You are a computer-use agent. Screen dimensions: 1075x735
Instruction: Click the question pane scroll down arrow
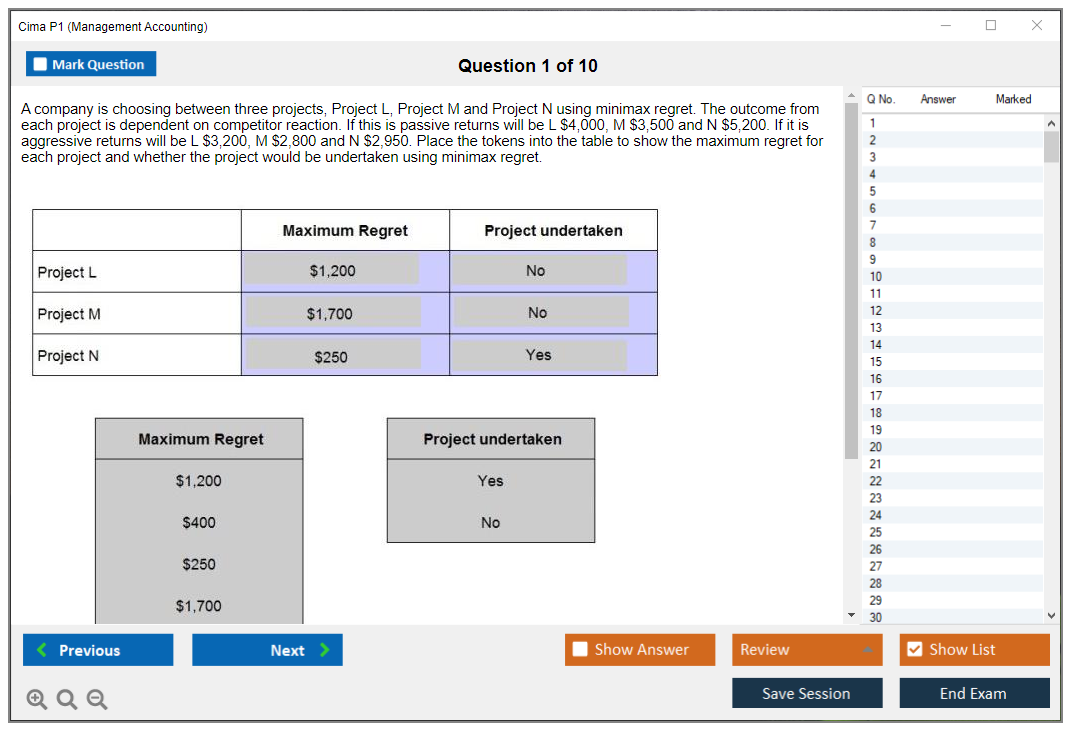tap(851, 613)
